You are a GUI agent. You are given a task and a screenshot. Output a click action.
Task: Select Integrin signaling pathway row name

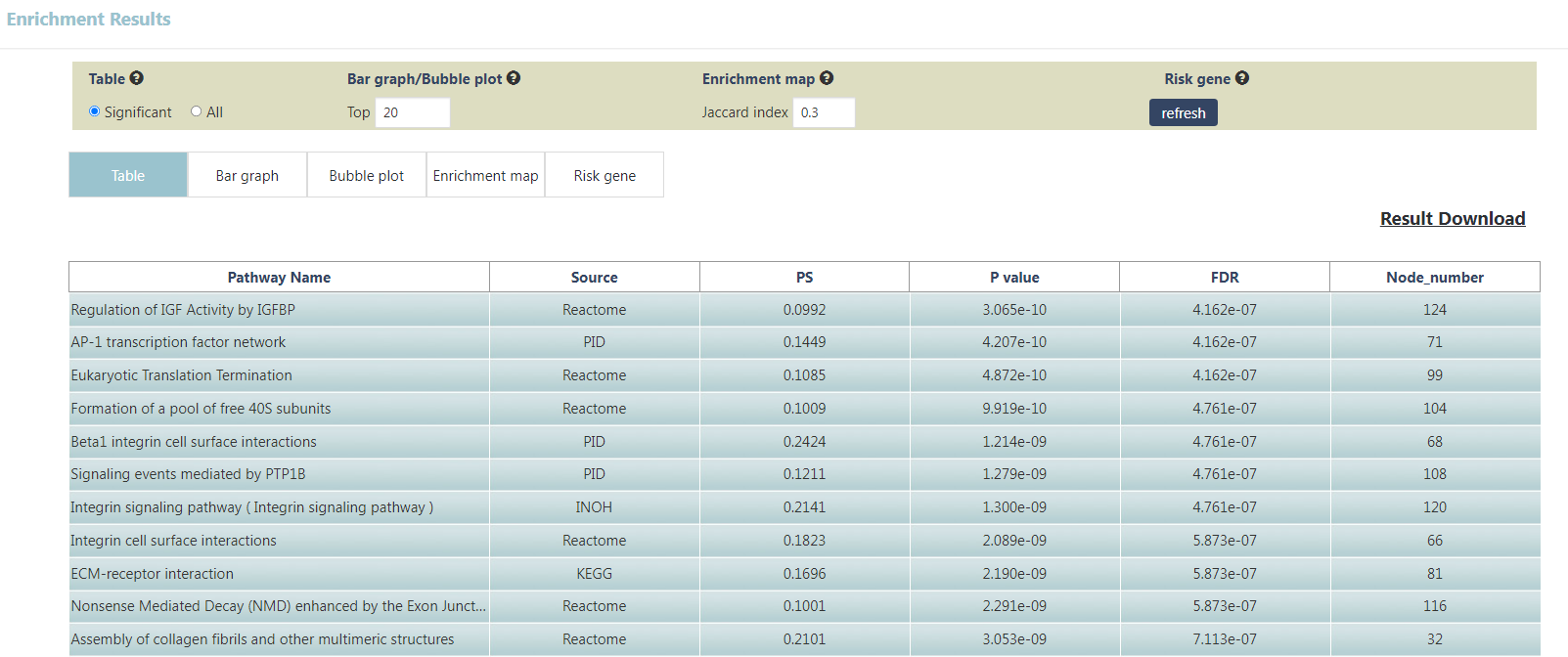pyautogui.click(x=251, y=507)
